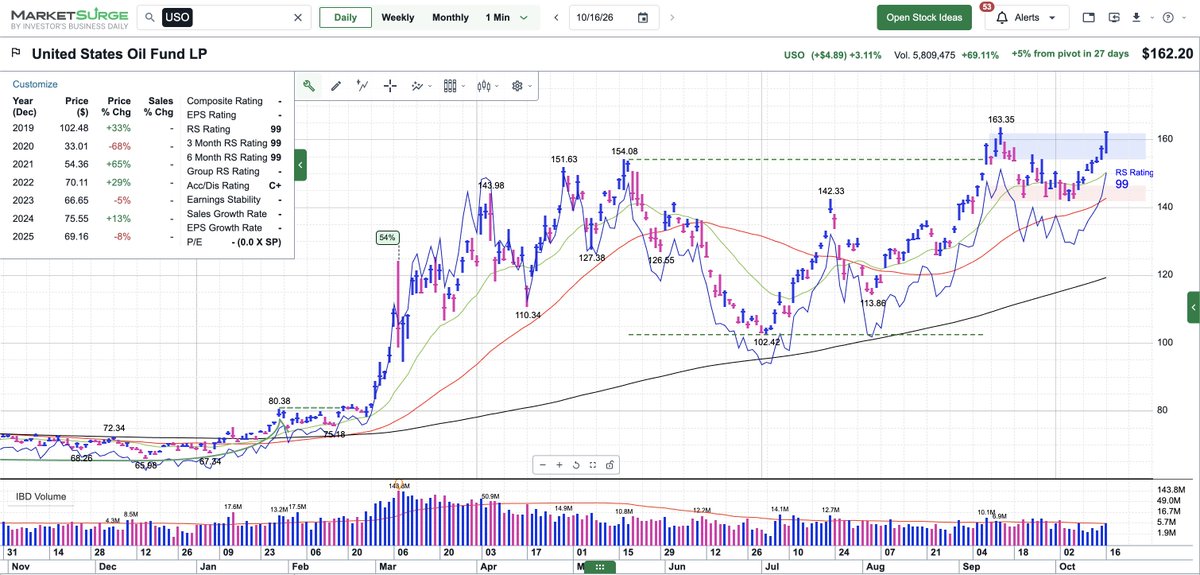Viewport: 1200px width, 575px height.
Task: Click the IBD Volume label
Action: point(41,496)
